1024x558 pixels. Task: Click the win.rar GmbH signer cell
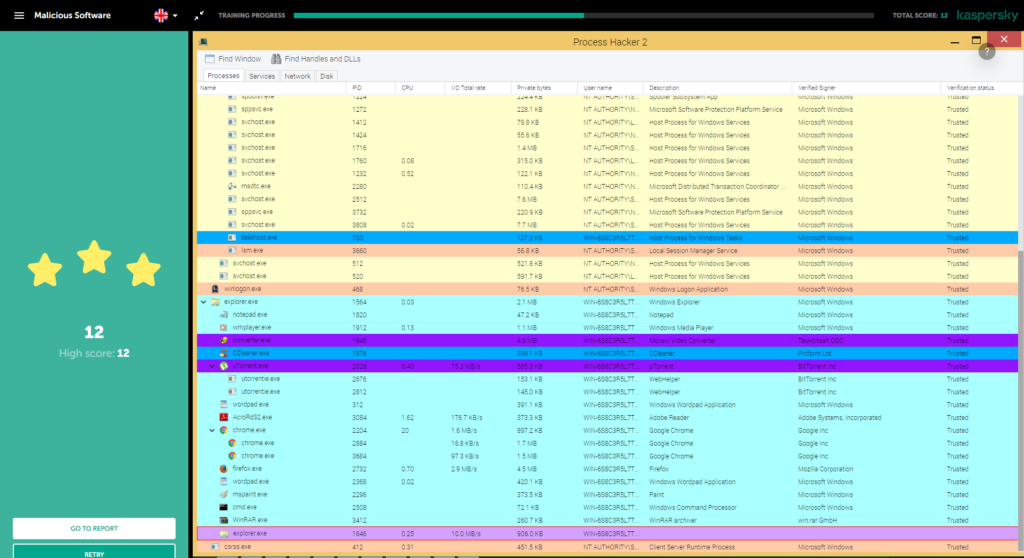818,520
